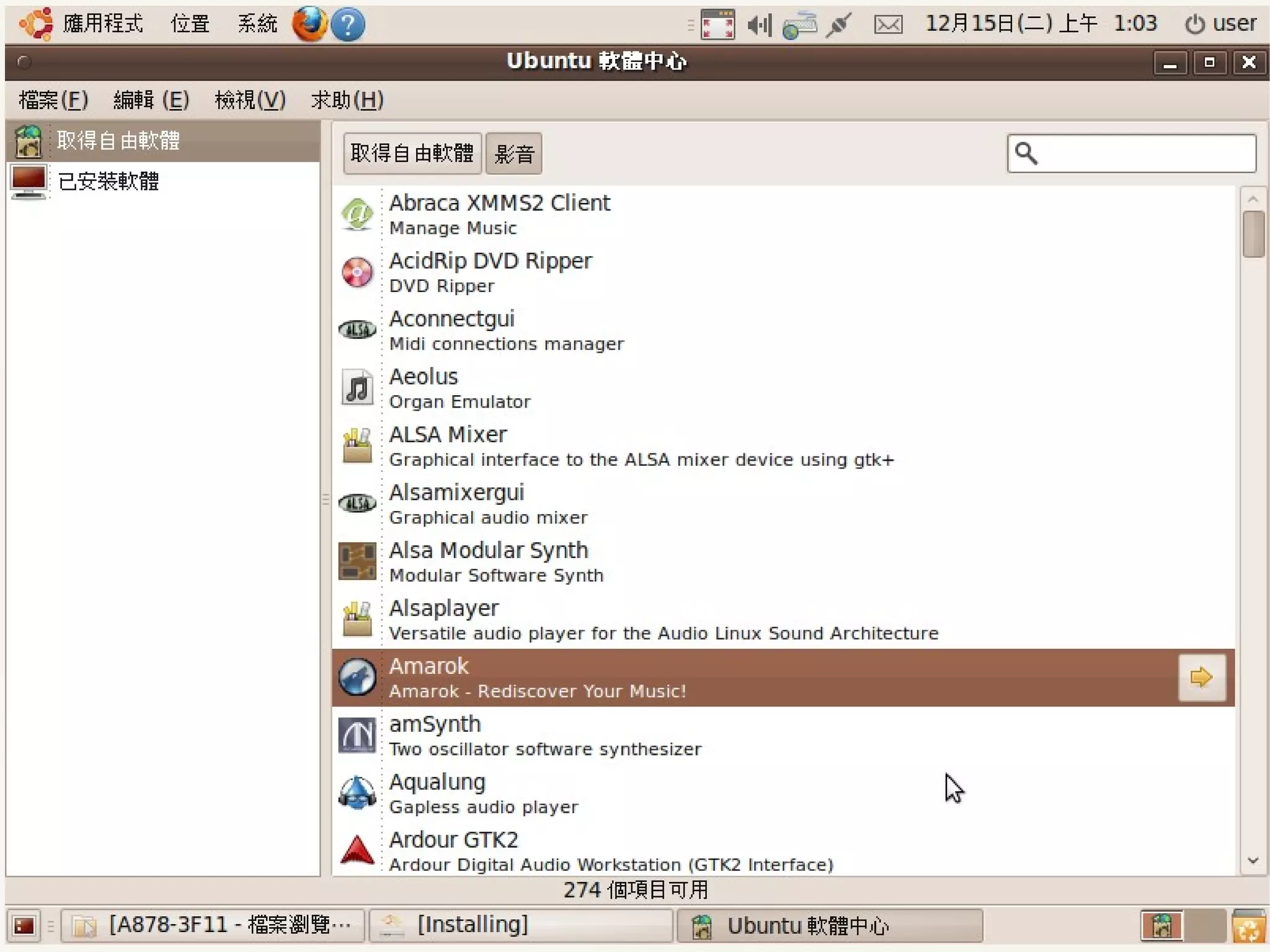Click the Alsamixergui ALSA icon
The width and height of the screenshot is (1270, 952).
click(357, 504)
